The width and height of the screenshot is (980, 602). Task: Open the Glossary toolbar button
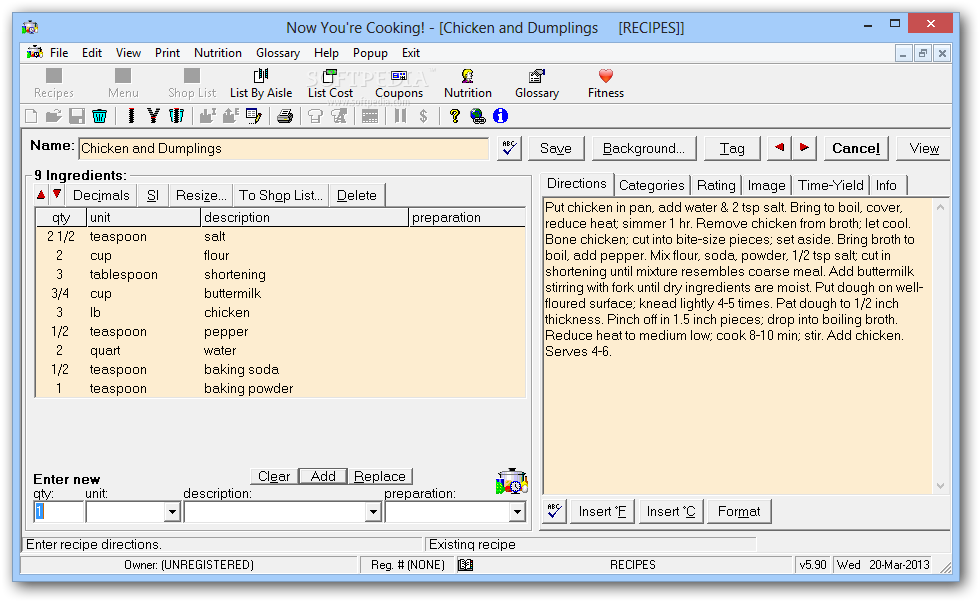tap(537, 84)
